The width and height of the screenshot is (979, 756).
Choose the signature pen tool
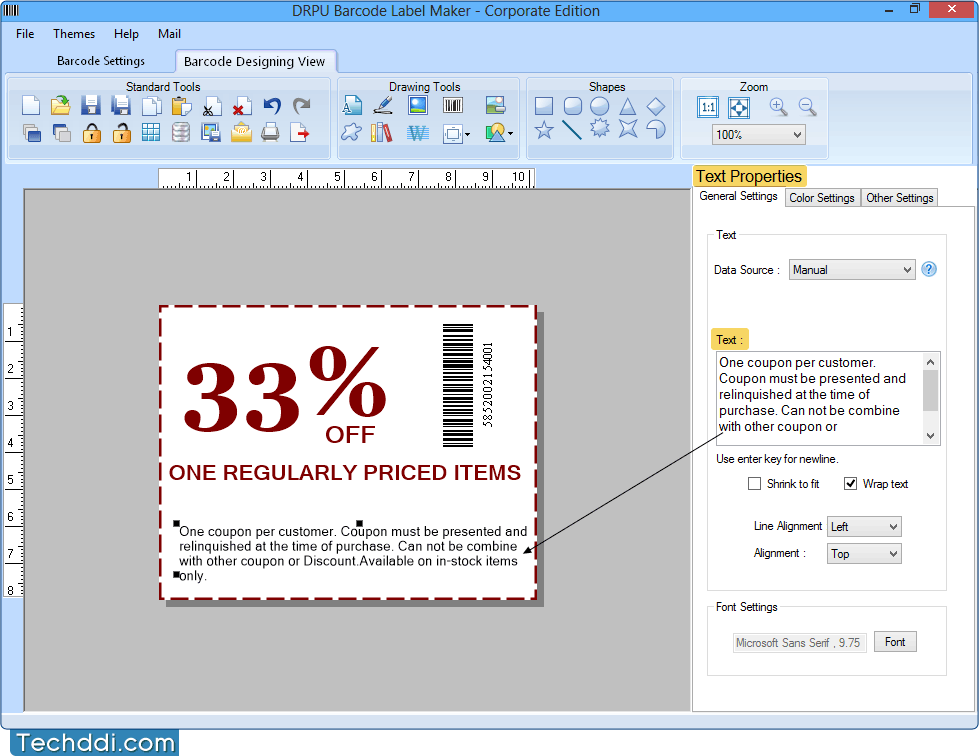[x=383, y=105]
